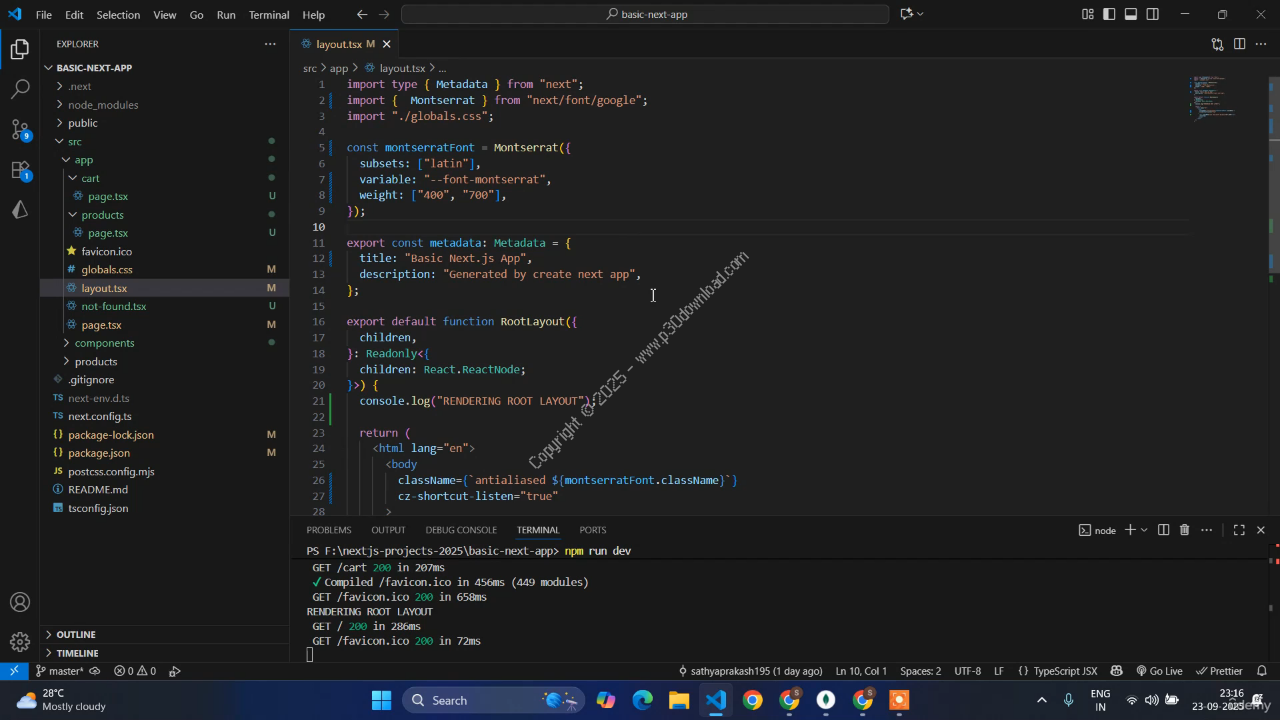
Task: Open the Terminal menu
Action: coord(268,15)
